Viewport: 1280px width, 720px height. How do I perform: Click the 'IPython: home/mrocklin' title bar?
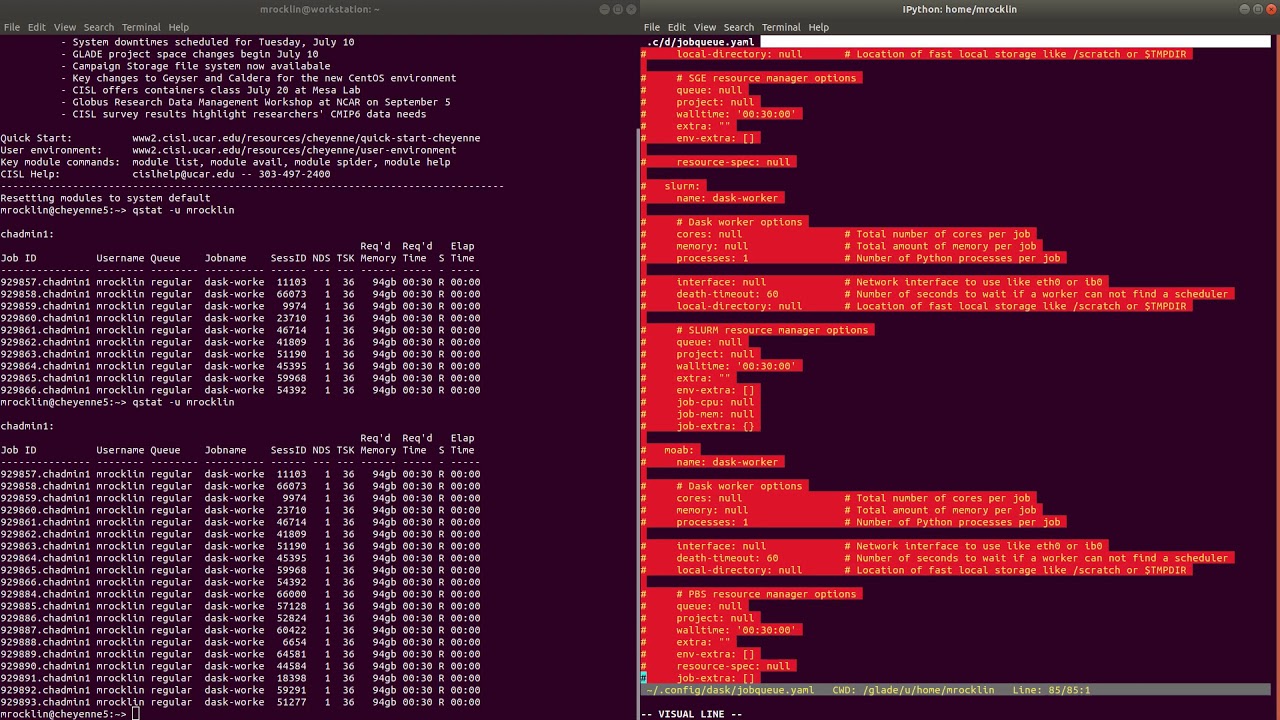959,9
